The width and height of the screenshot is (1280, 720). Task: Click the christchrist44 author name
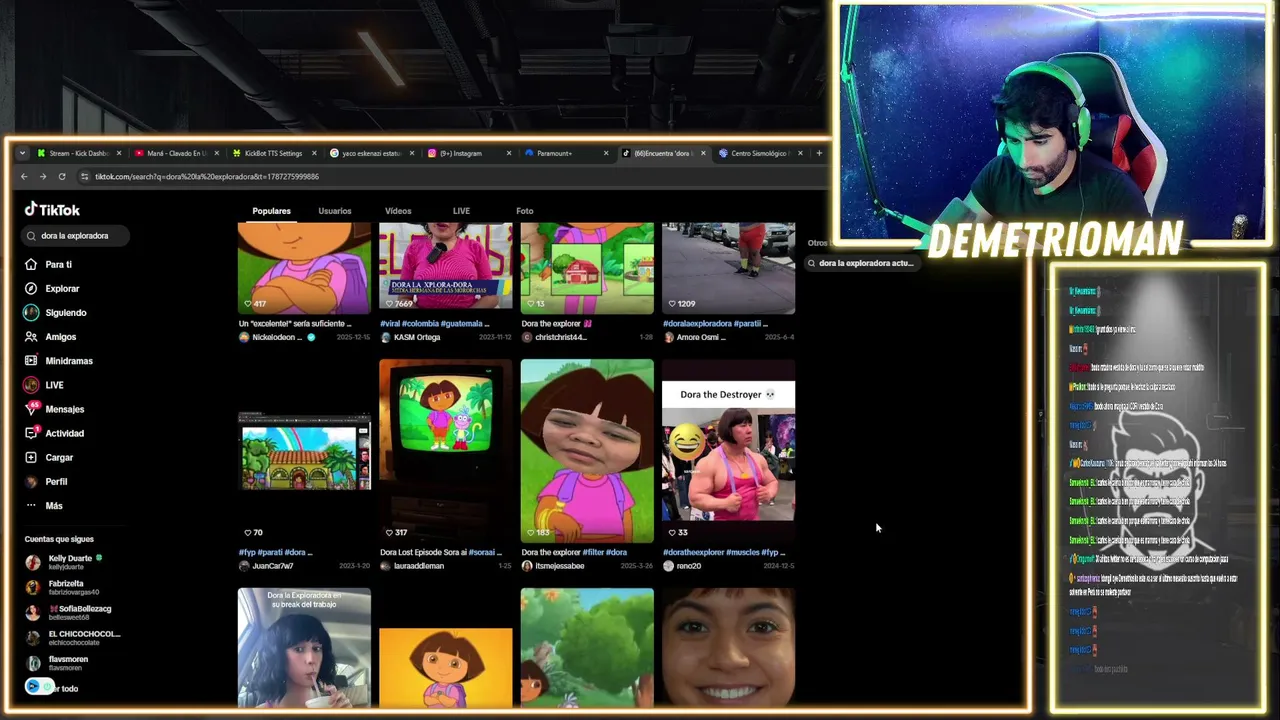tap(561, 338)
